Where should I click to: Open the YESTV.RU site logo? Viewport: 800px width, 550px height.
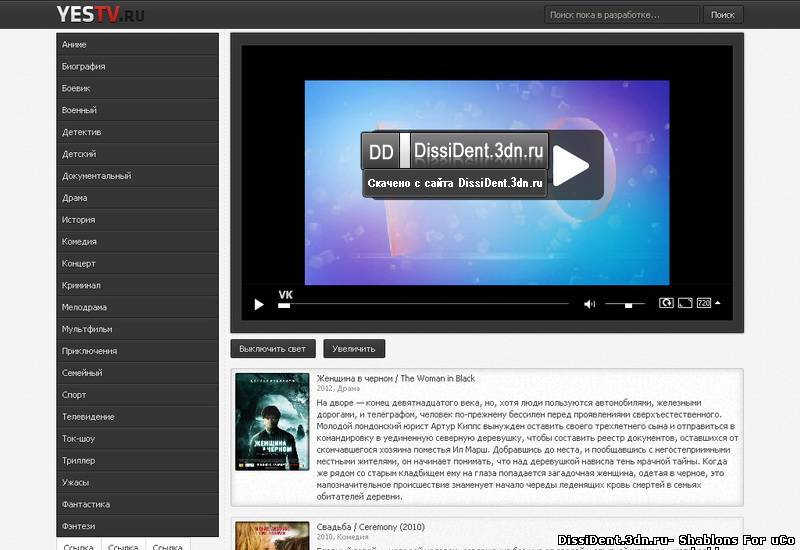pos(101,14)
